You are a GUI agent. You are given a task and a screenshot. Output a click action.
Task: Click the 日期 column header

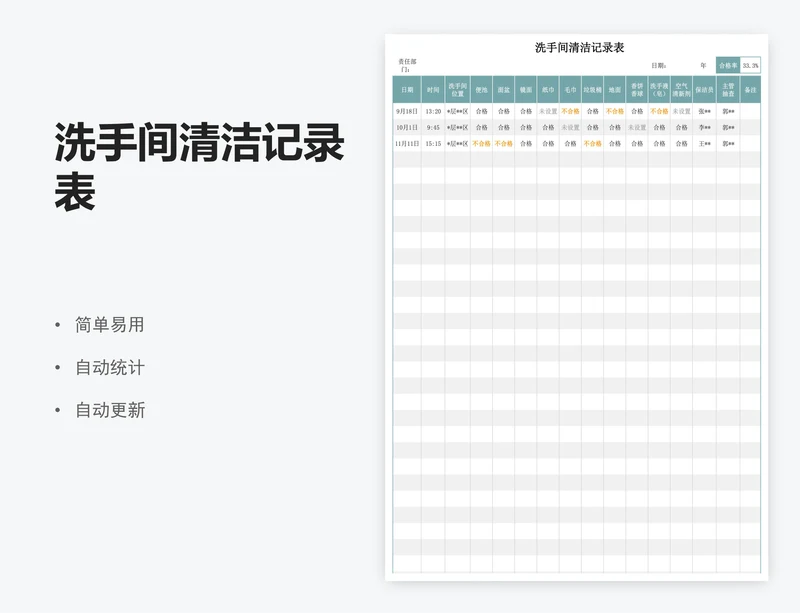coord(407,90)
